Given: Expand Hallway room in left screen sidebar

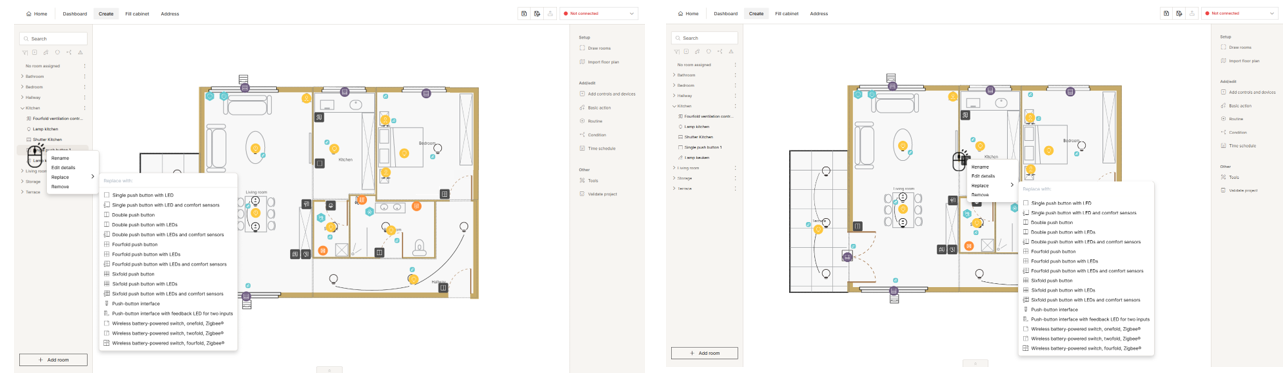Looking at the screenshot, I should (x=22, y=97).
